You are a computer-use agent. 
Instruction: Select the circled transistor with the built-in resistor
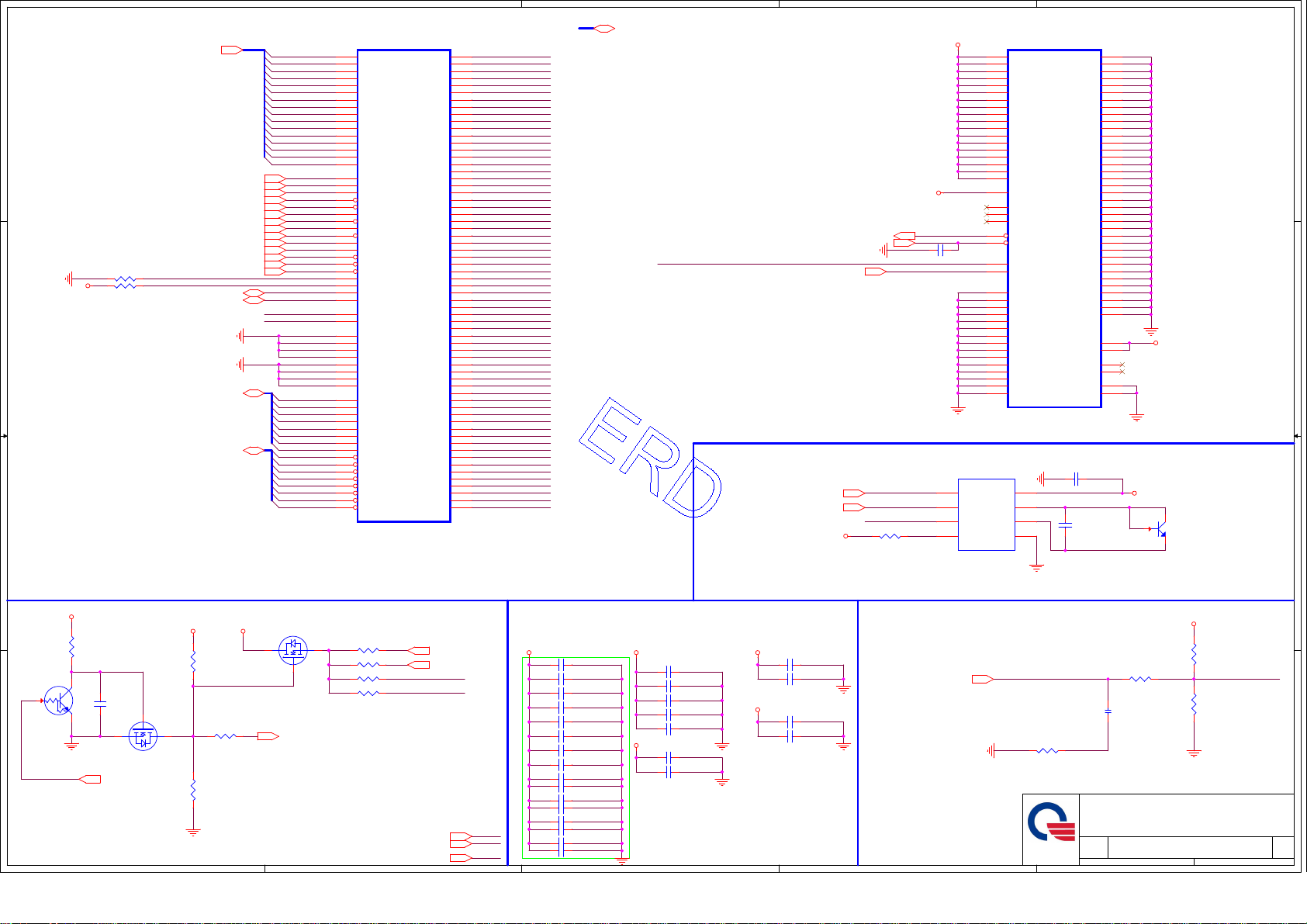click(x=59, y=701)
